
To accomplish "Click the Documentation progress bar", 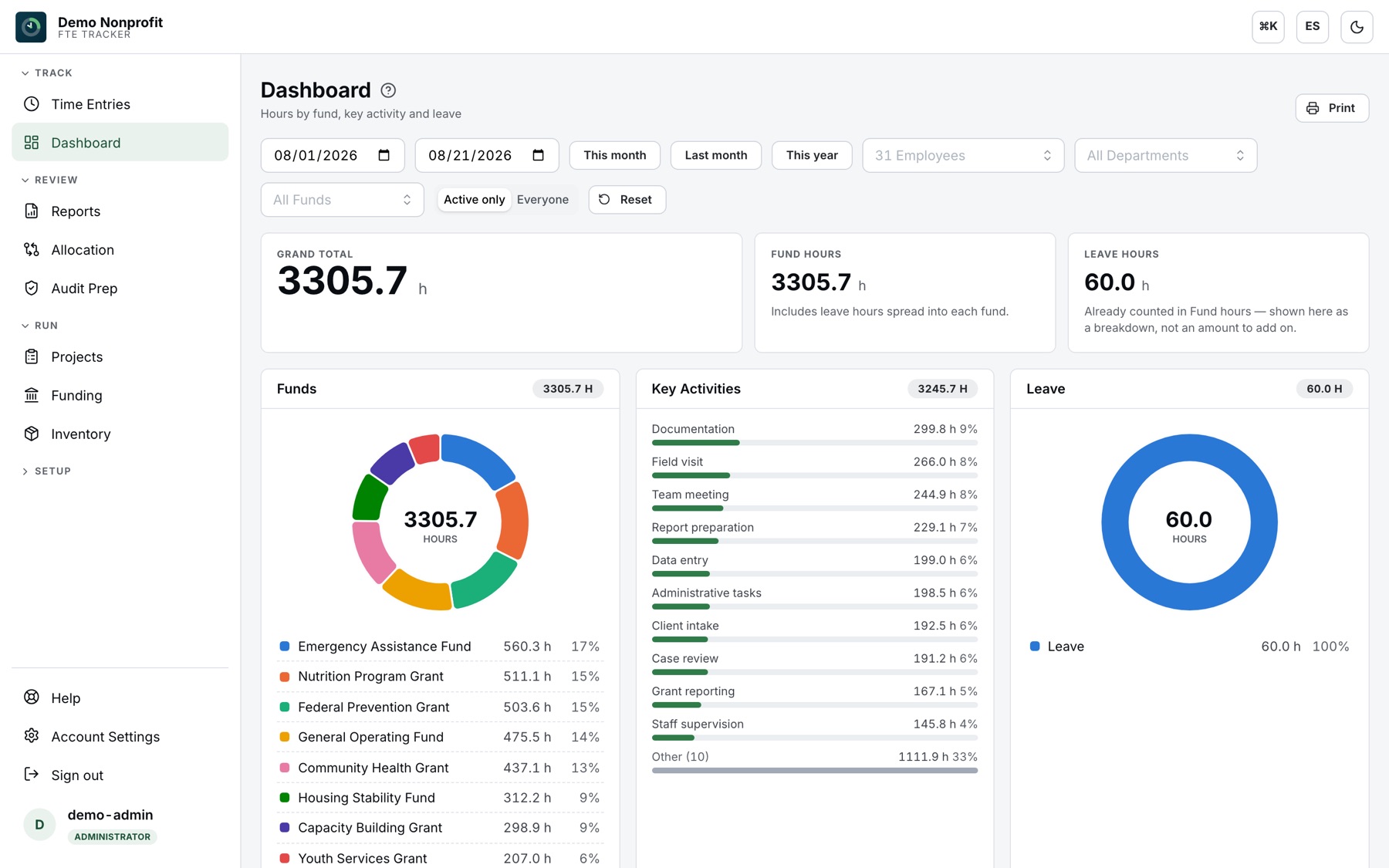I will [x=814, y=443].
